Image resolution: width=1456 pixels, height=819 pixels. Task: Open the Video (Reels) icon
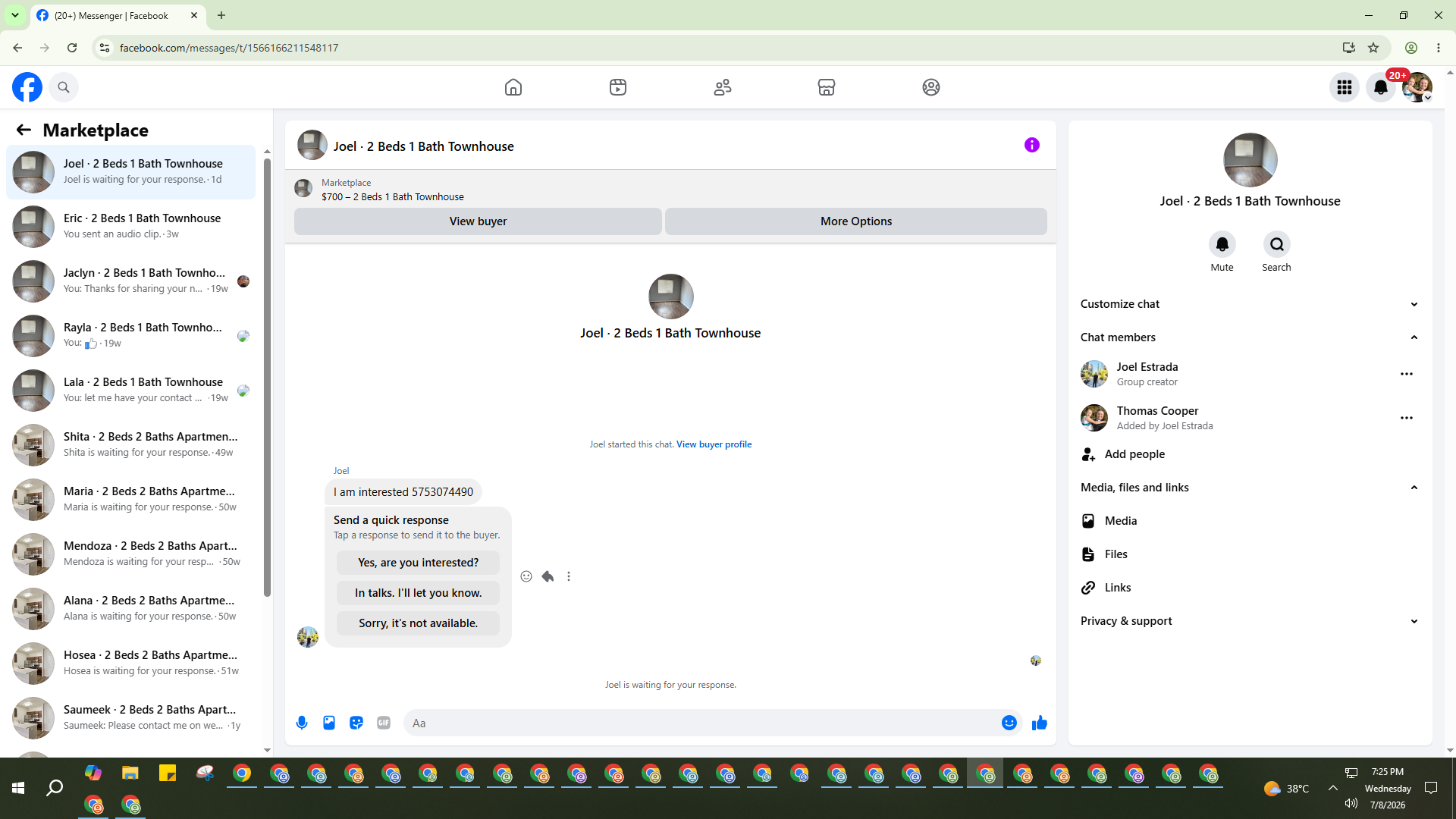(618, 87)
